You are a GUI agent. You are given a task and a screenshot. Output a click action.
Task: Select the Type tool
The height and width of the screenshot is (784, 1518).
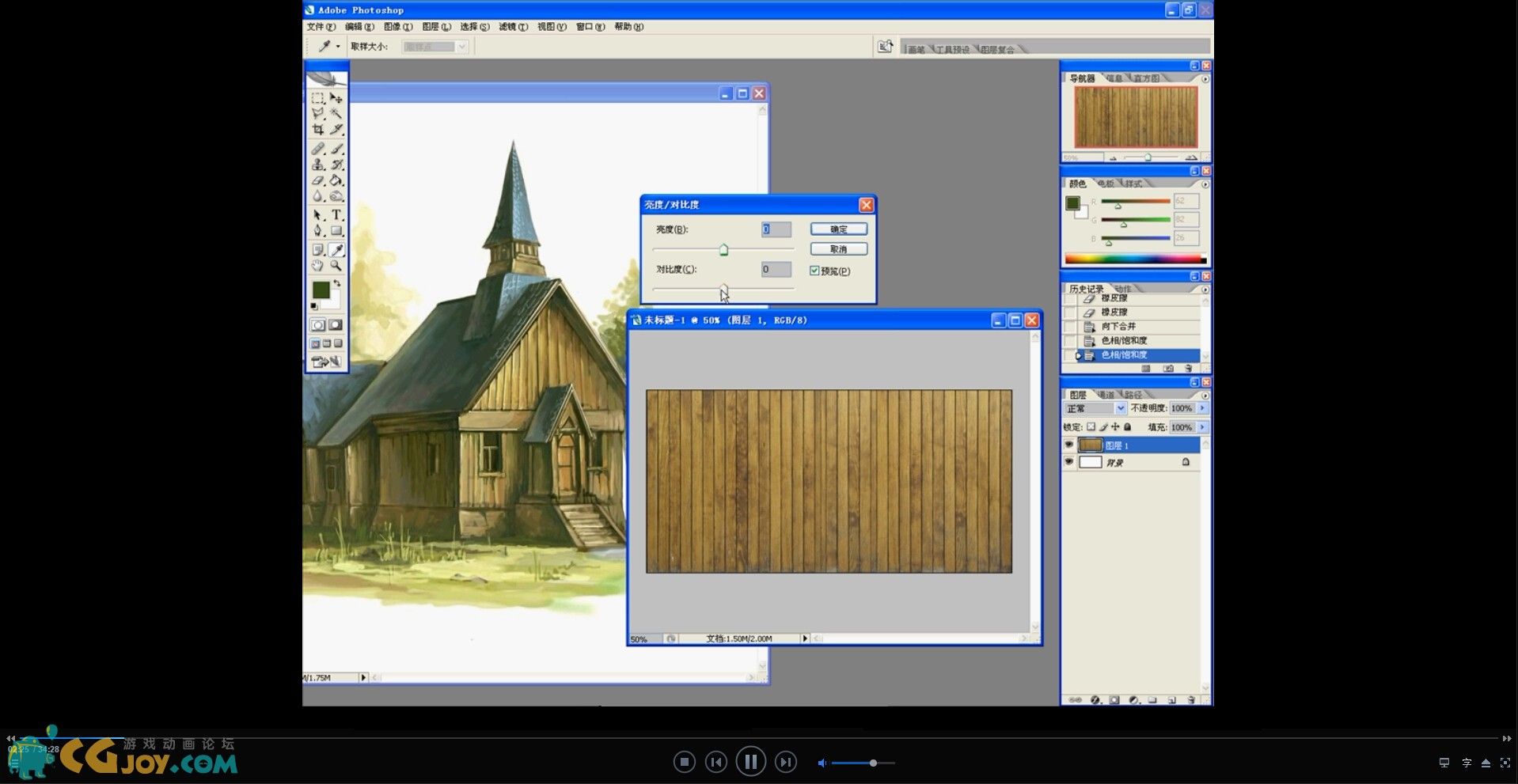click(x=336, y=215)
